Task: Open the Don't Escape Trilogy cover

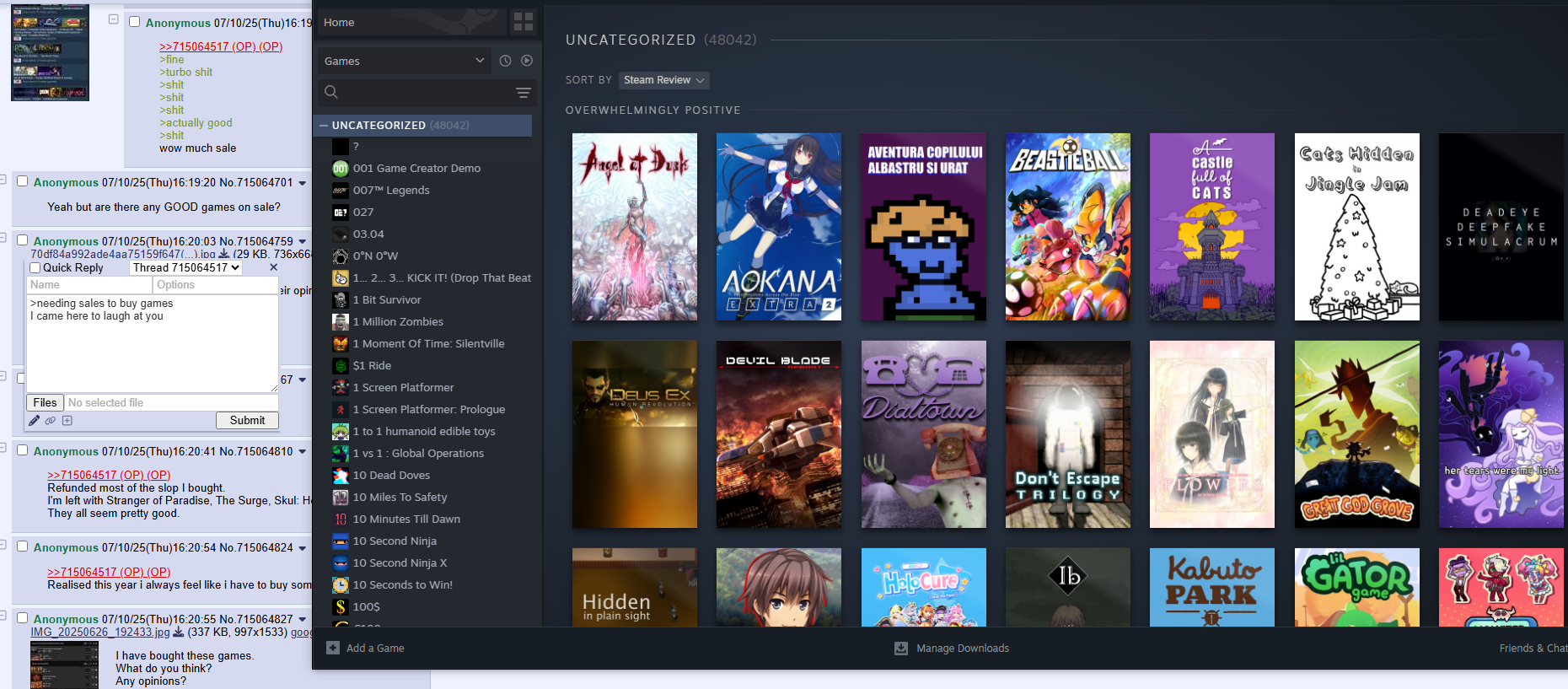Action: tap(1068, 434)
